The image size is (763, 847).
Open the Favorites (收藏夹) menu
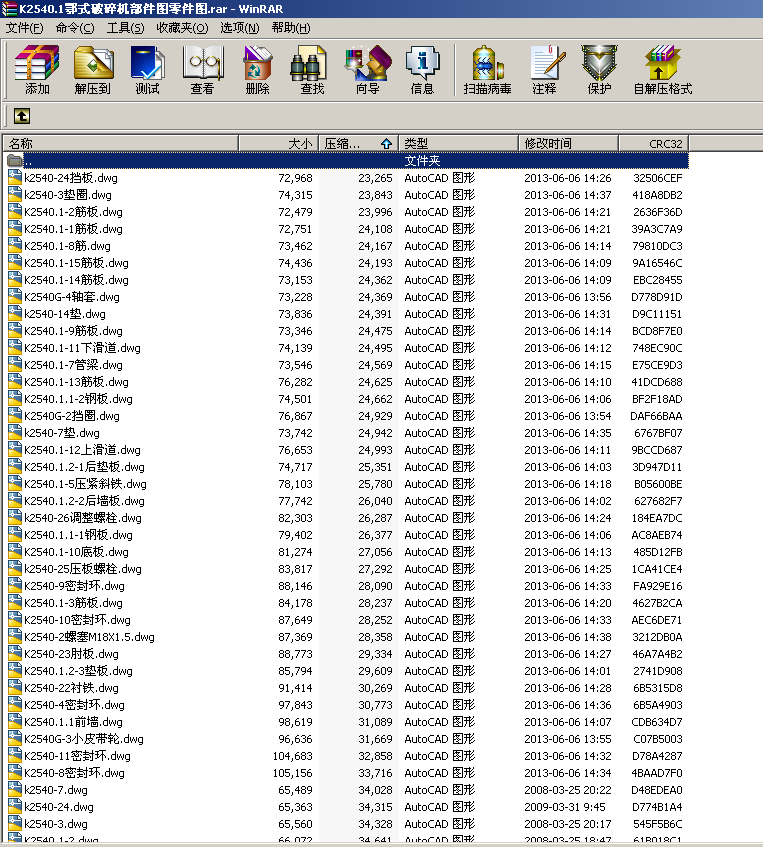182,28
